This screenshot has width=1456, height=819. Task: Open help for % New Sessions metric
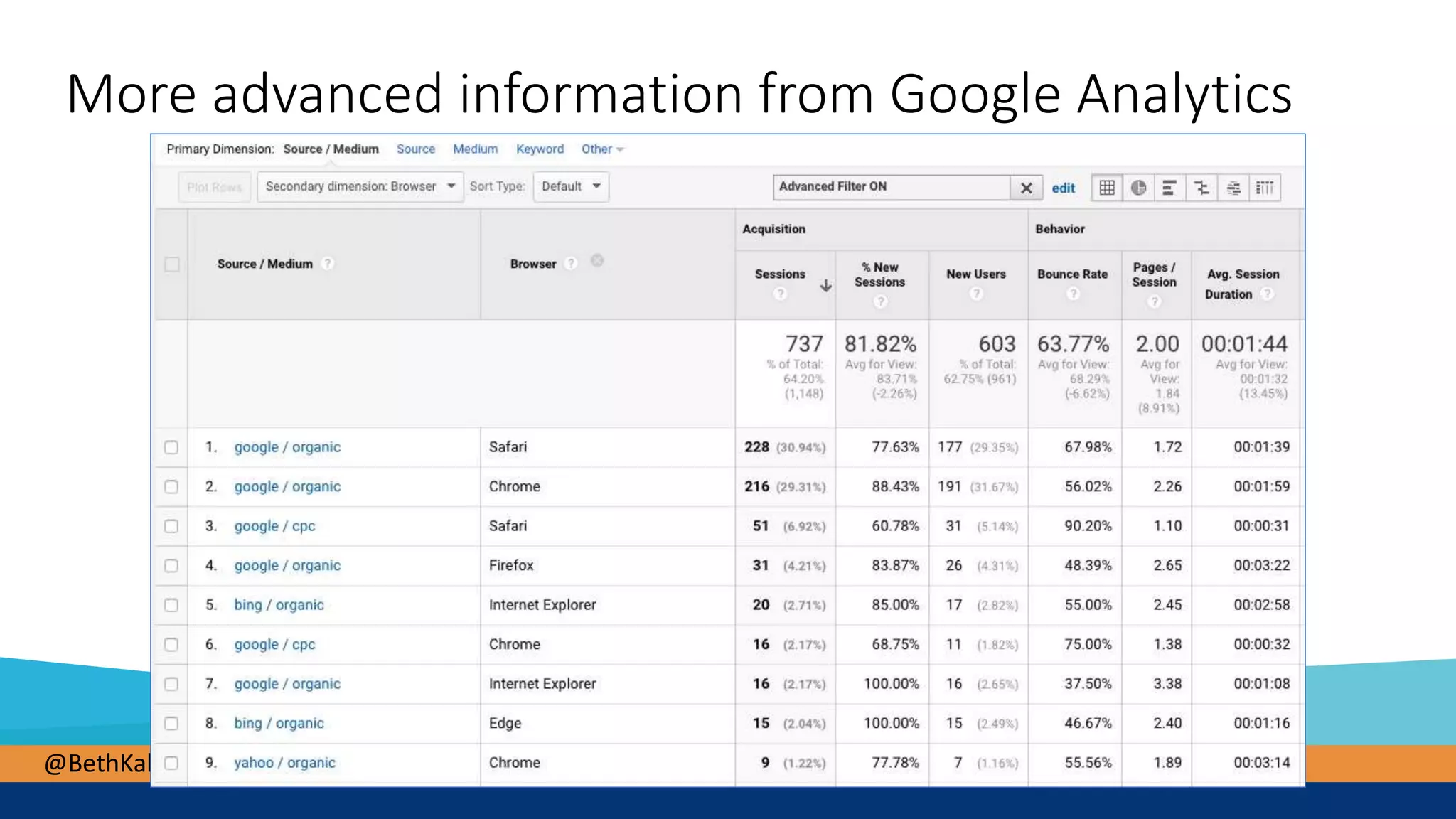click(x=880, y=301)
